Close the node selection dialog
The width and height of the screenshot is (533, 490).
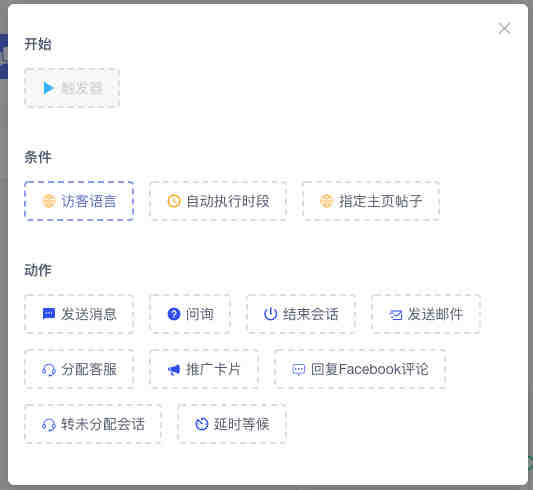coord(504,29)
